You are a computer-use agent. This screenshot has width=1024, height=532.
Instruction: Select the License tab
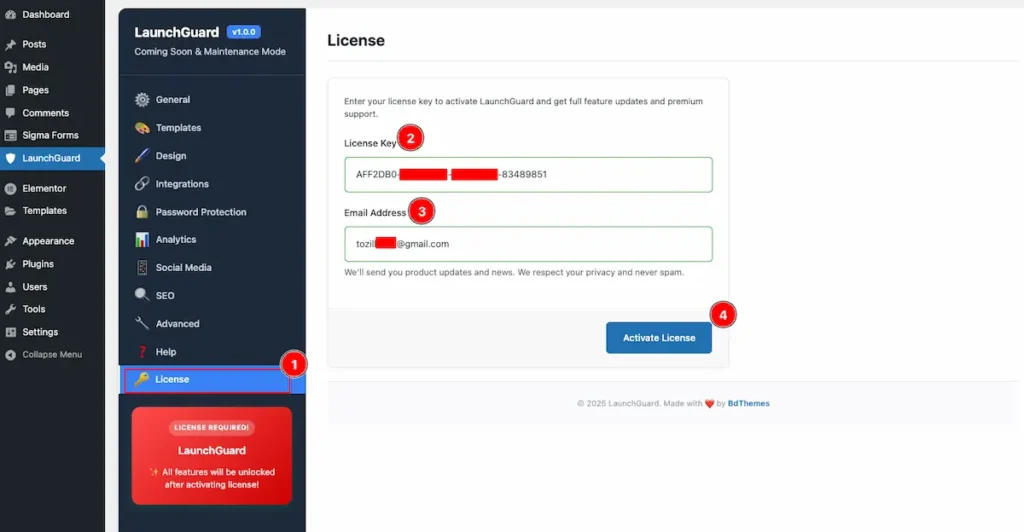click(x=212, y=379)
